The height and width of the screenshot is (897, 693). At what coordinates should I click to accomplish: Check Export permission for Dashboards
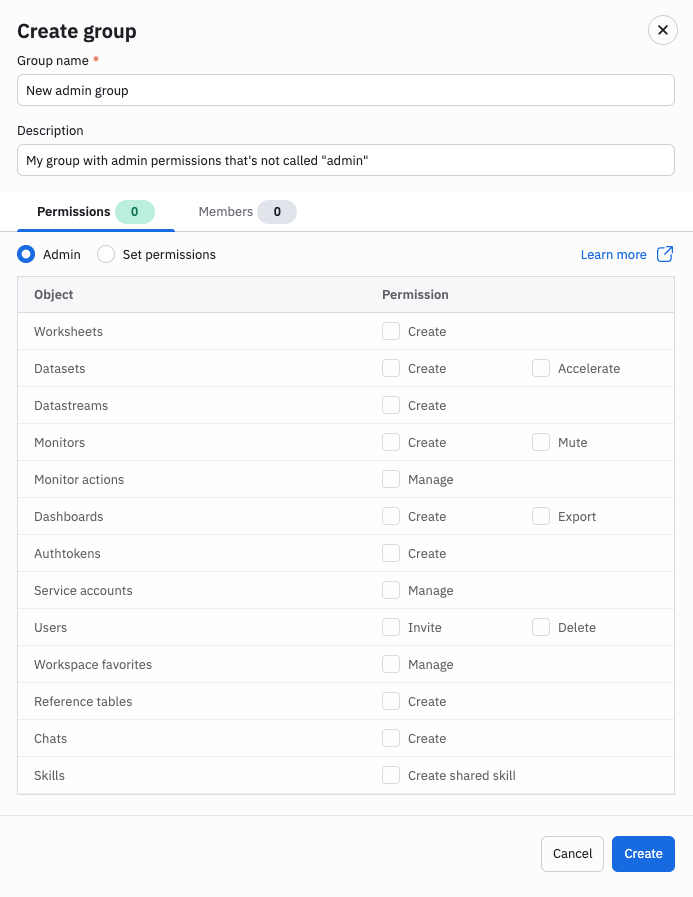(541, 516)
